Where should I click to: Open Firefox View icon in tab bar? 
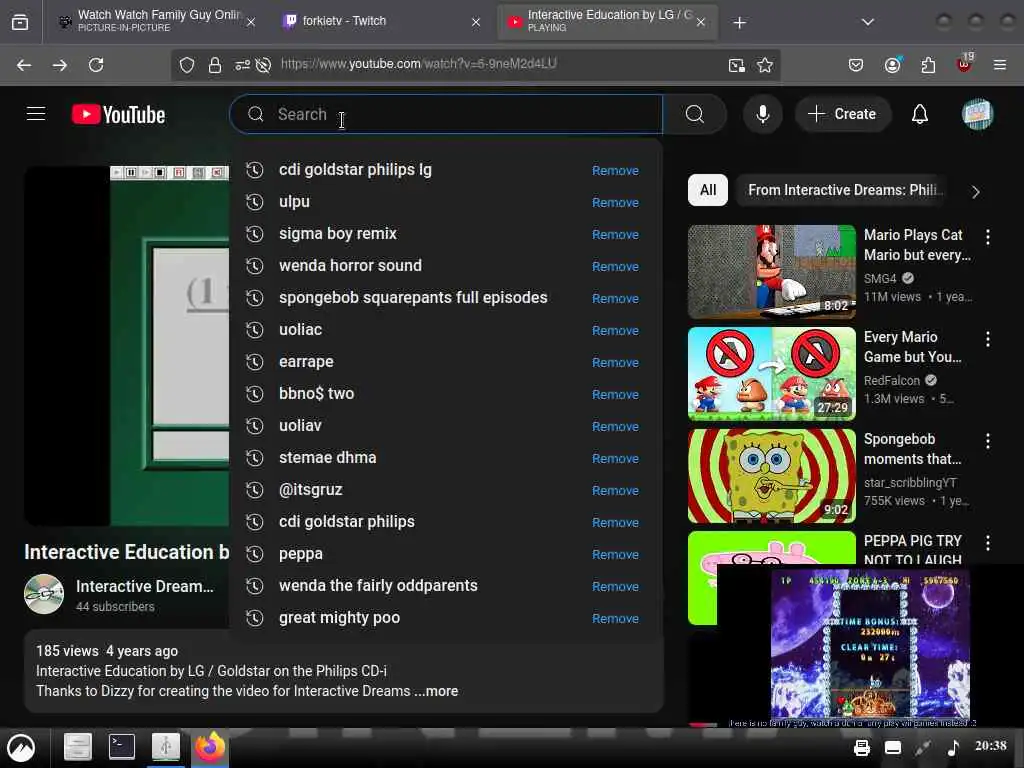tap(20, 22)
